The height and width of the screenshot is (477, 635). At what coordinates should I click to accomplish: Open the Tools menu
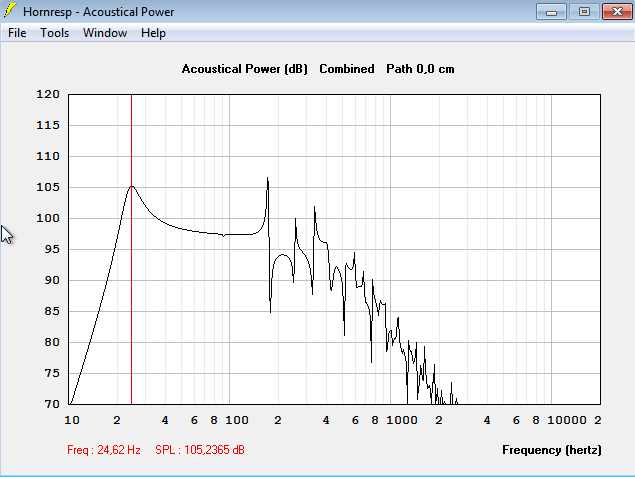click(54, 33)
